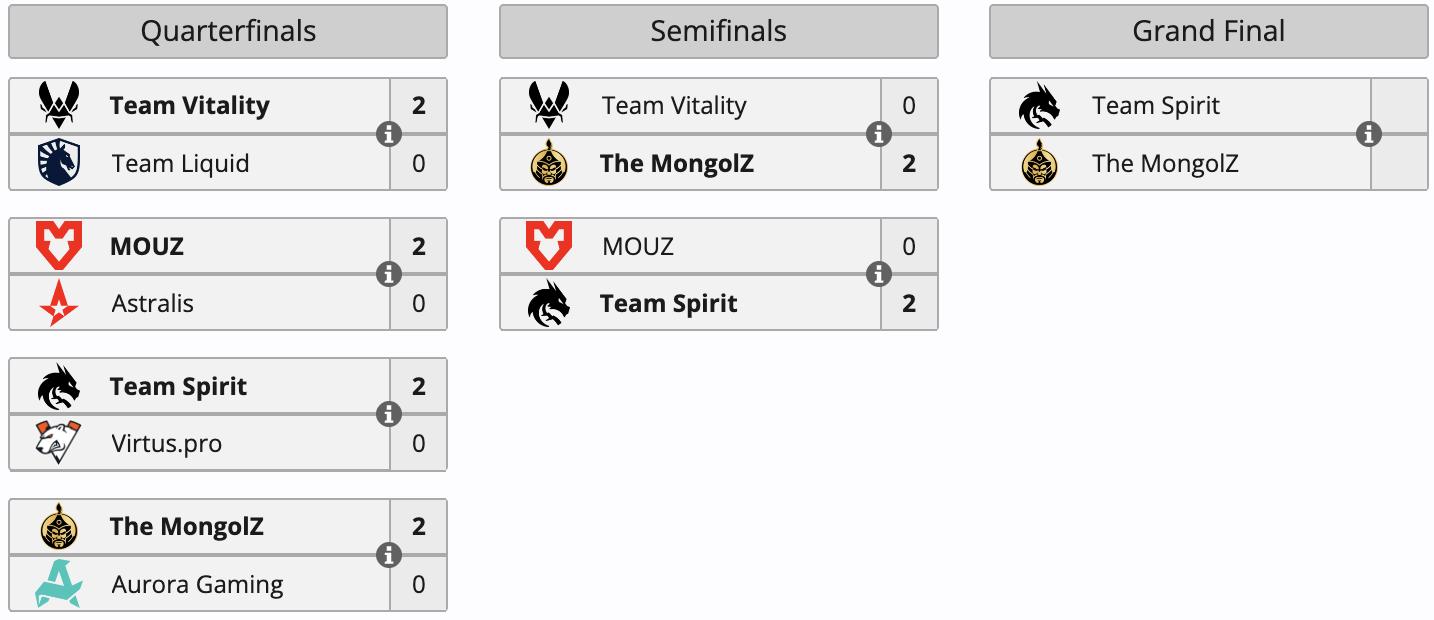Open Team Spirit link in Grand Final

[x=1156, y=106]
